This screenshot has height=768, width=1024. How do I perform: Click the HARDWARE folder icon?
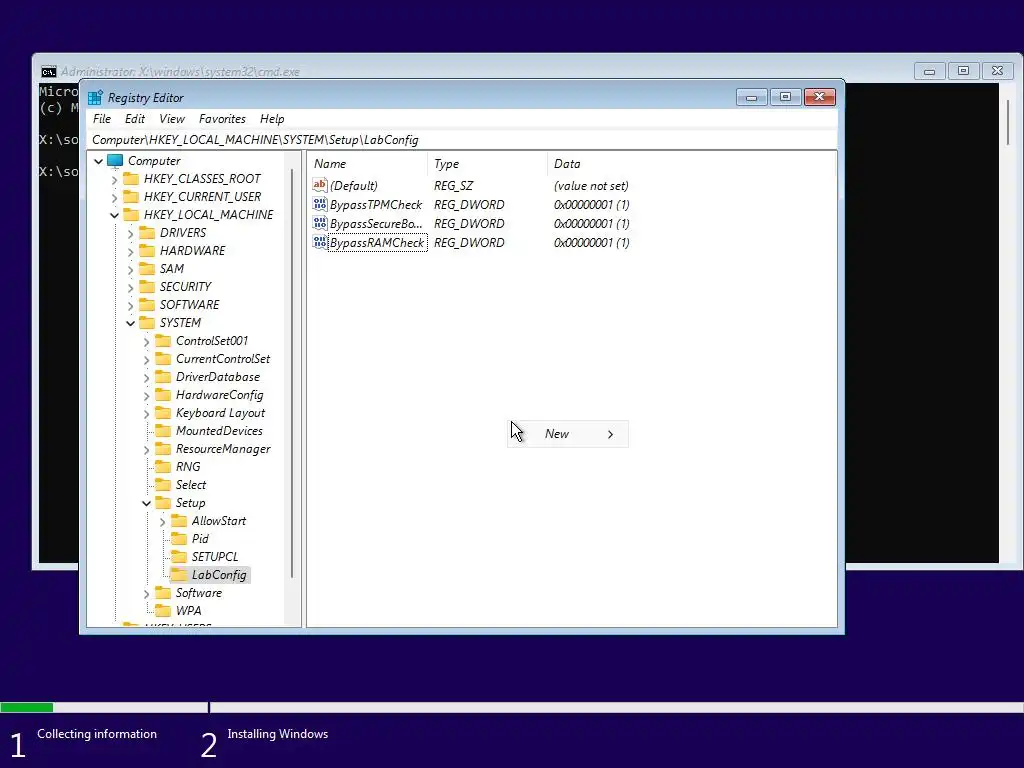148,251
